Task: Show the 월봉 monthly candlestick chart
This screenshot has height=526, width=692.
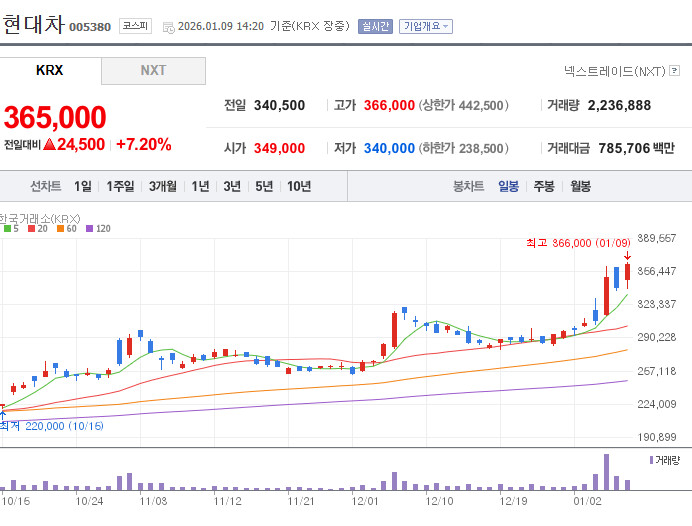Action: [x=580, y=186]
